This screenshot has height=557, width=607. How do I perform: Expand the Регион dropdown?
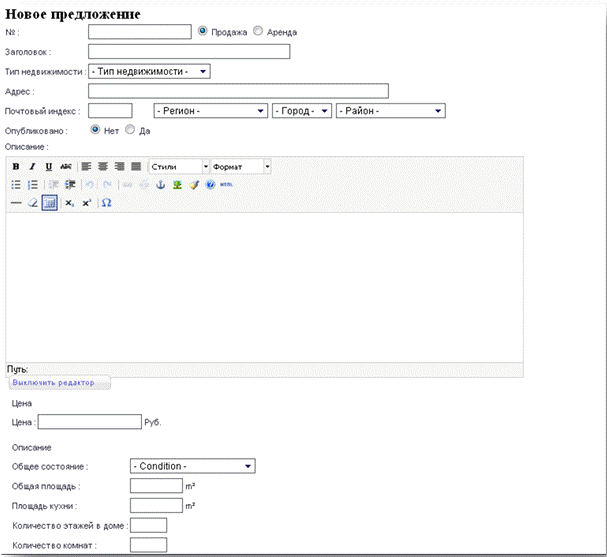[x=210, y=111]
